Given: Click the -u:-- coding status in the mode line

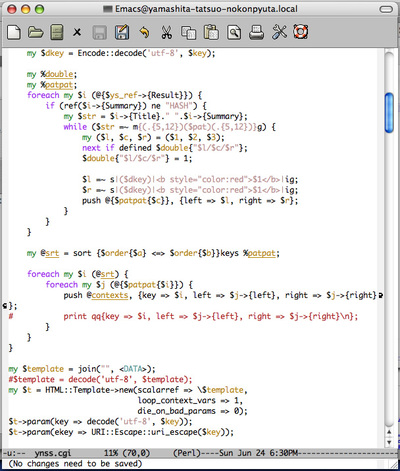Looking at the screenshot, I should pyautogui.click(x=15, y=453).
